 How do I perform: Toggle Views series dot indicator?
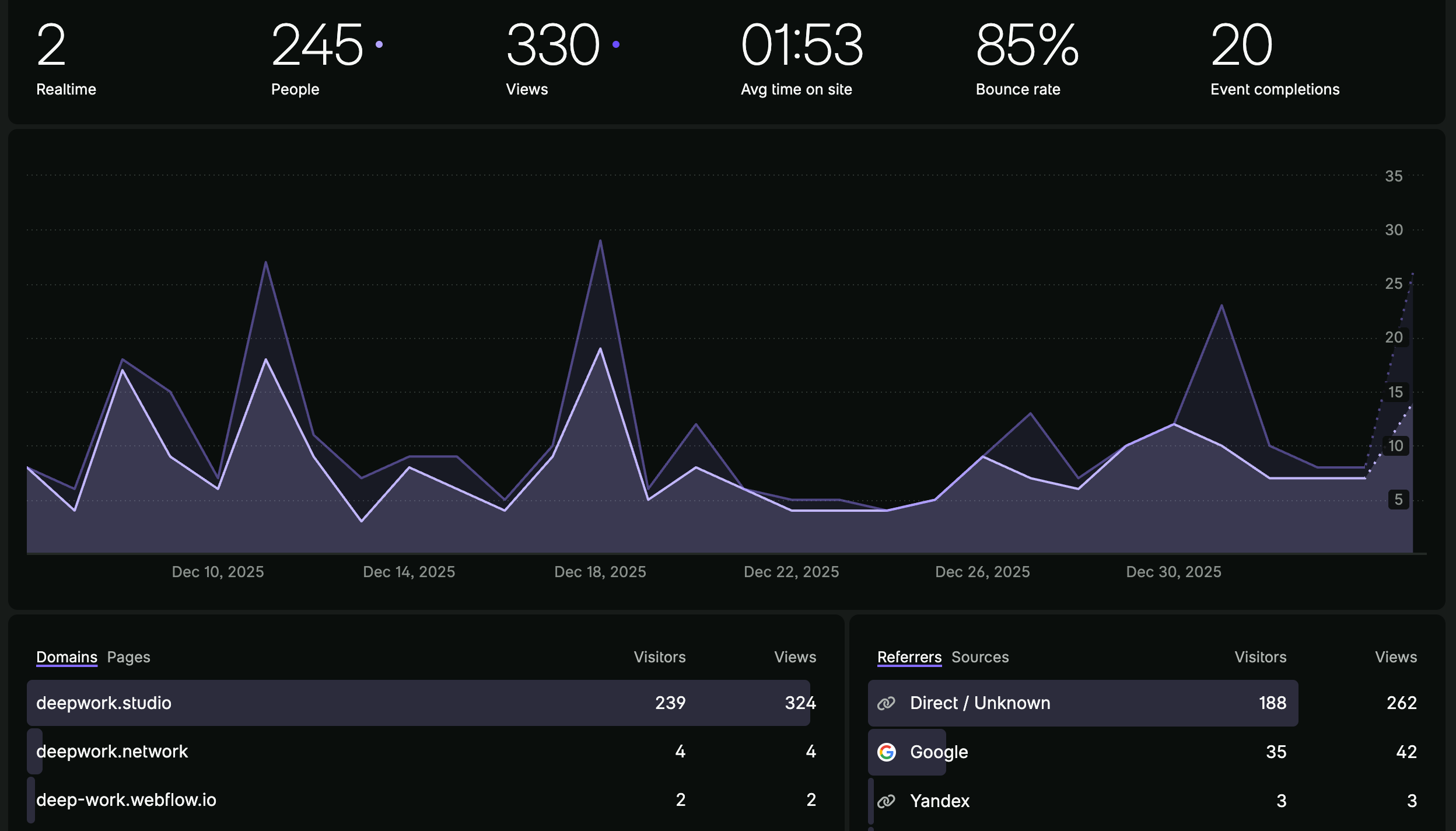point(615,44)
